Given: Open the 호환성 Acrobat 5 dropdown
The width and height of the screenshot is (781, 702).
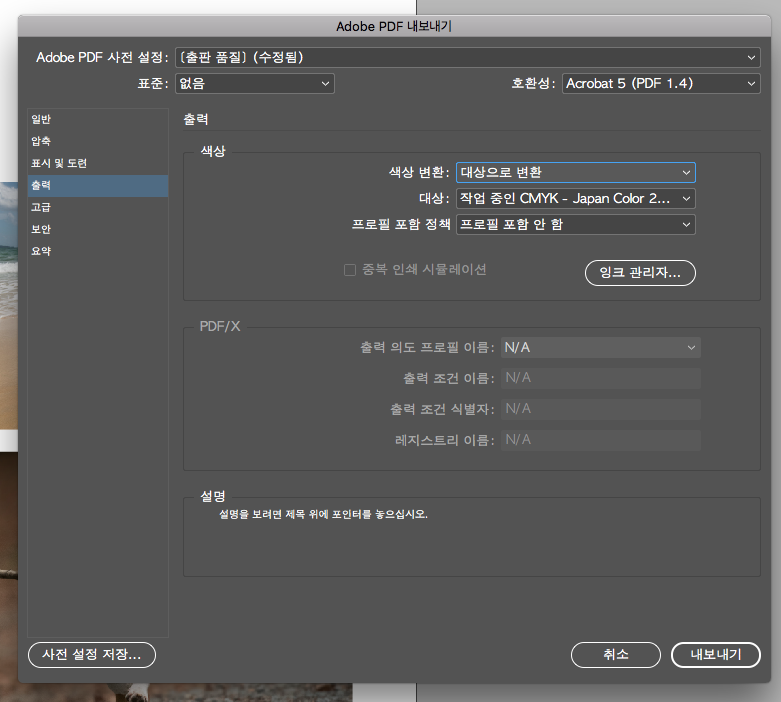Looking at the screenshot, I should pyautogui.click(x=661, y=84).
